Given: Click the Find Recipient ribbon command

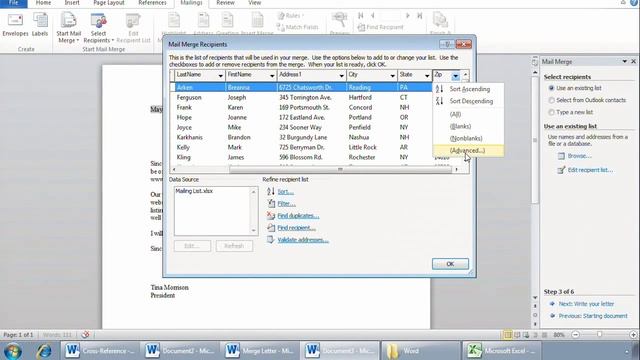Looking at the screenshot, I should tap(380, 27).
